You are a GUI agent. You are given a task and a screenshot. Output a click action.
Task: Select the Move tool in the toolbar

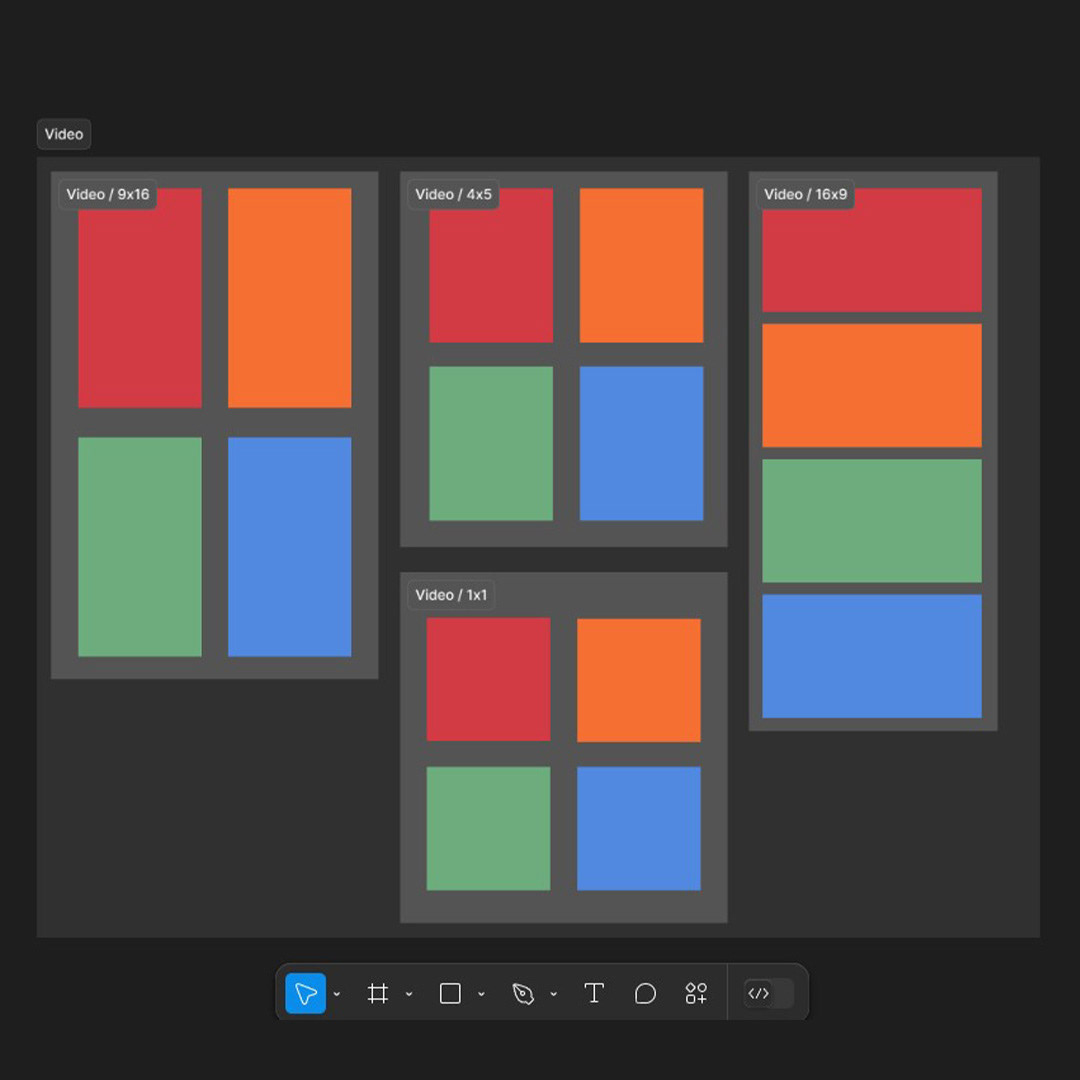[x=305, y=993]
